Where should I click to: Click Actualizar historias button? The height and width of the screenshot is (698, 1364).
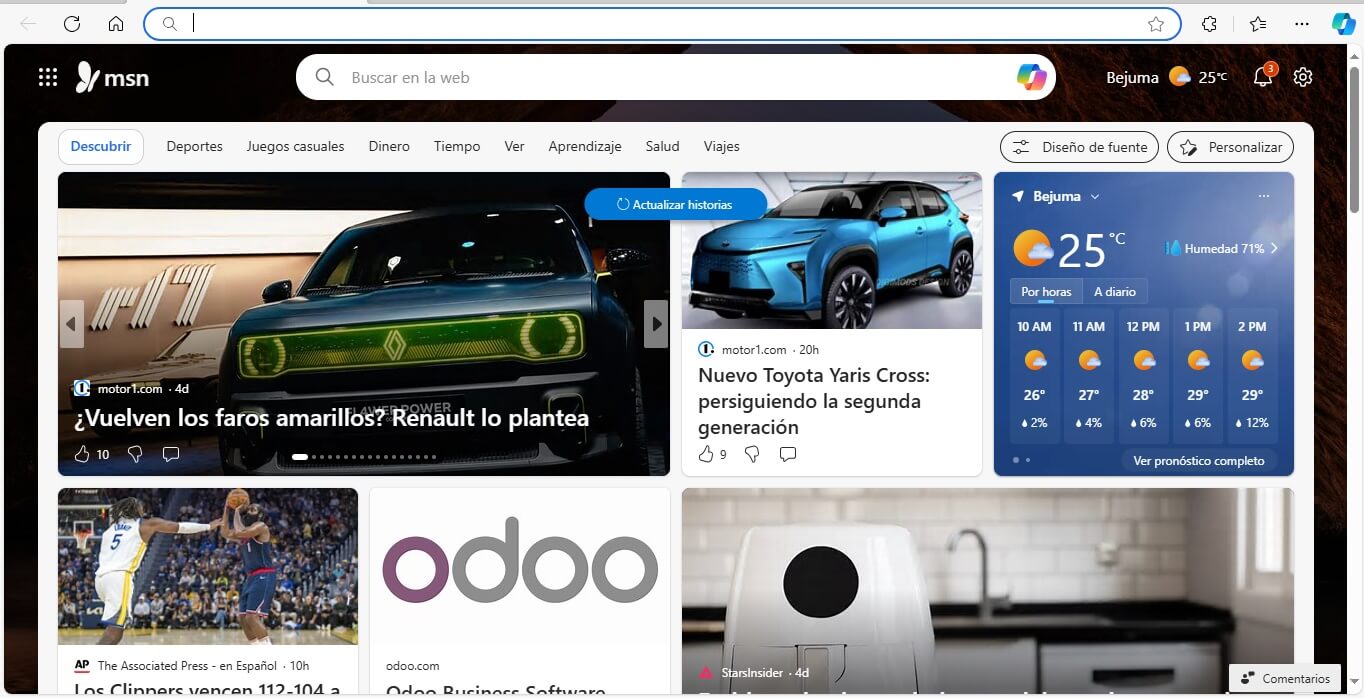pos(675,204)
